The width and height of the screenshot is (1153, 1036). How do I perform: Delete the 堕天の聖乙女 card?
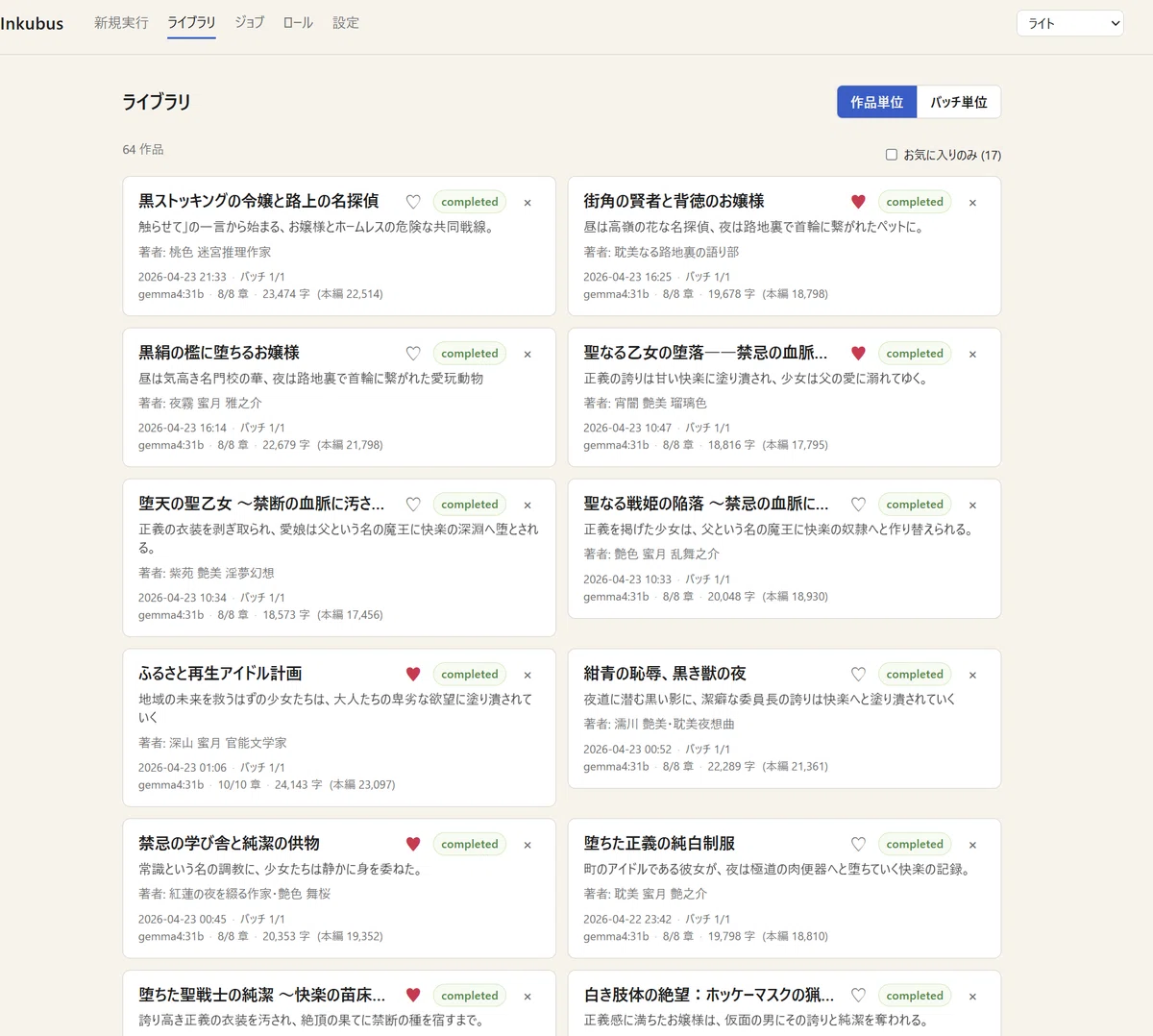[527, 506]
